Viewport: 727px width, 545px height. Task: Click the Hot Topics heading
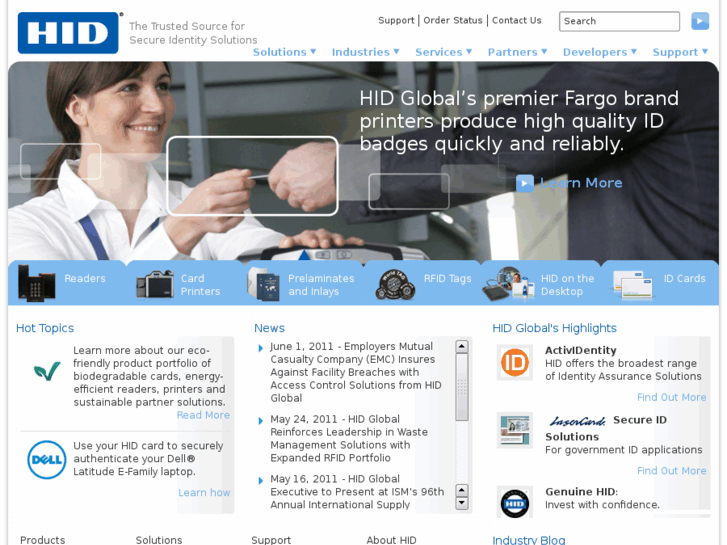[x=45, y=328]
